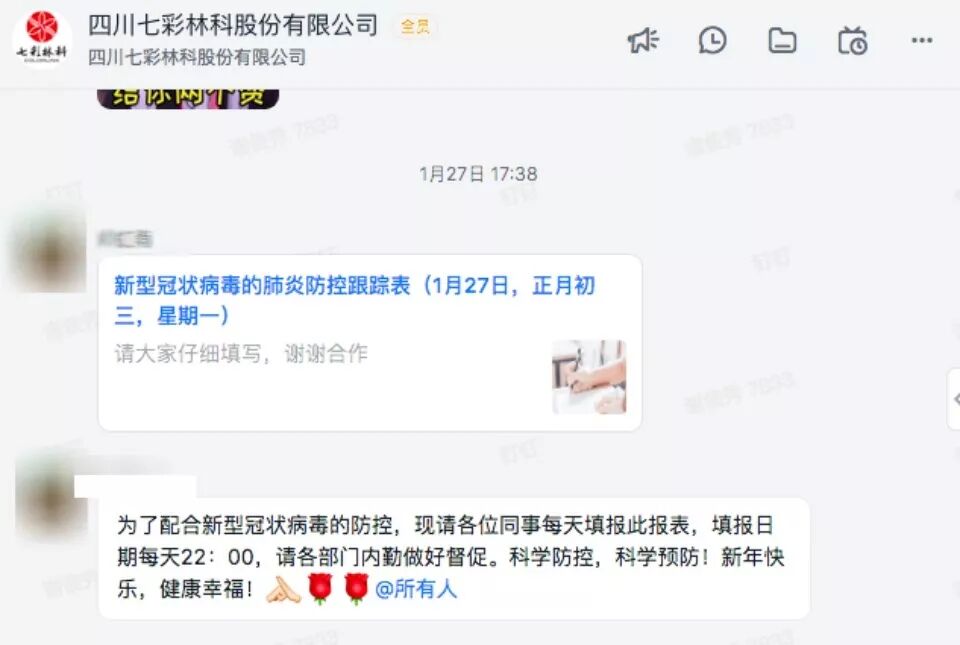Open the group announcement megaphone icon
Viewport: 960px width, 645px height.
pos(643,41)
